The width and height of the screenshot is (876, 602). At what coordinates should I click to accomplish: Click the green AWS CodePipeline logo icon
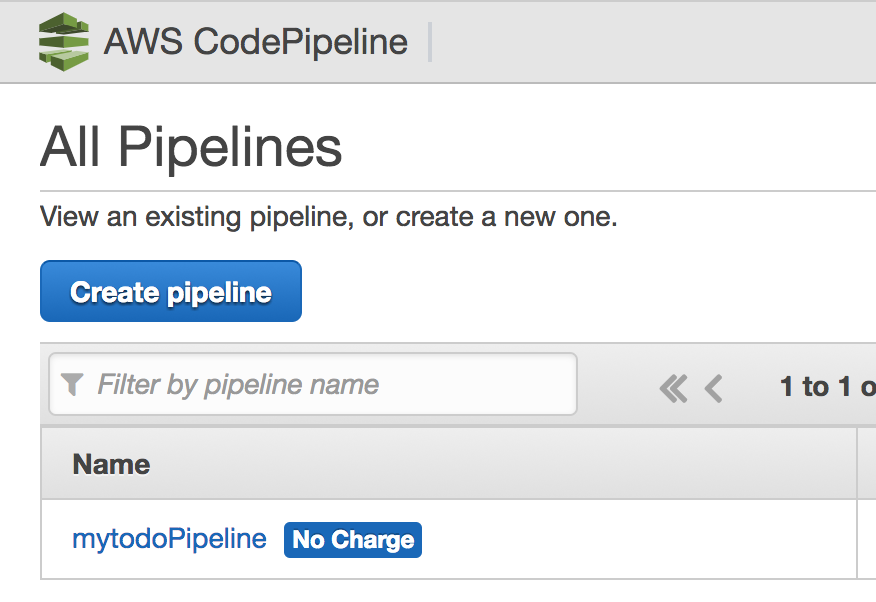[64, 42]
